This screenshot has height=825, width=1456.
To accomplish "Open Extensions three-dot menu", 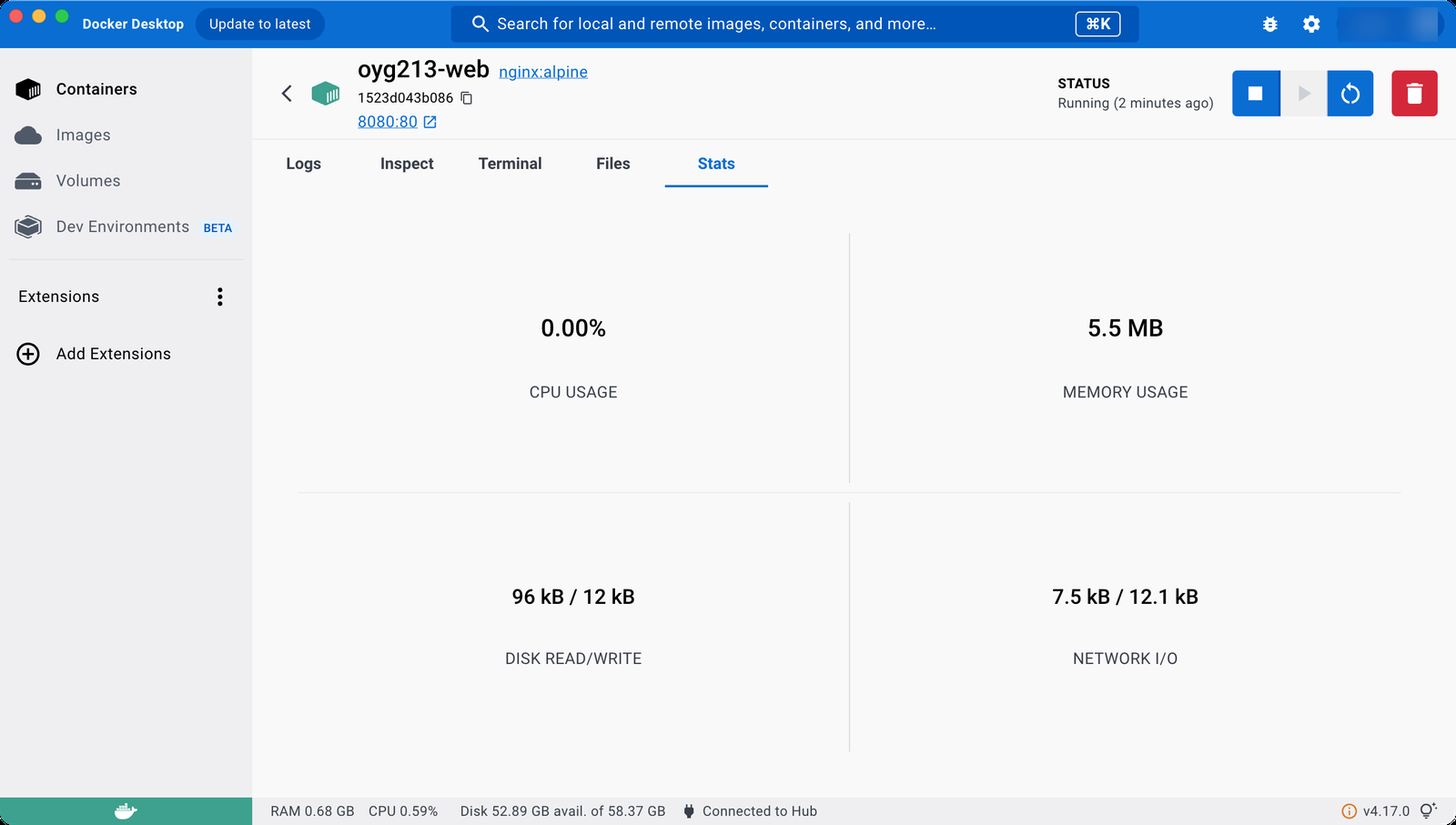I will click(x=220, y=297).
